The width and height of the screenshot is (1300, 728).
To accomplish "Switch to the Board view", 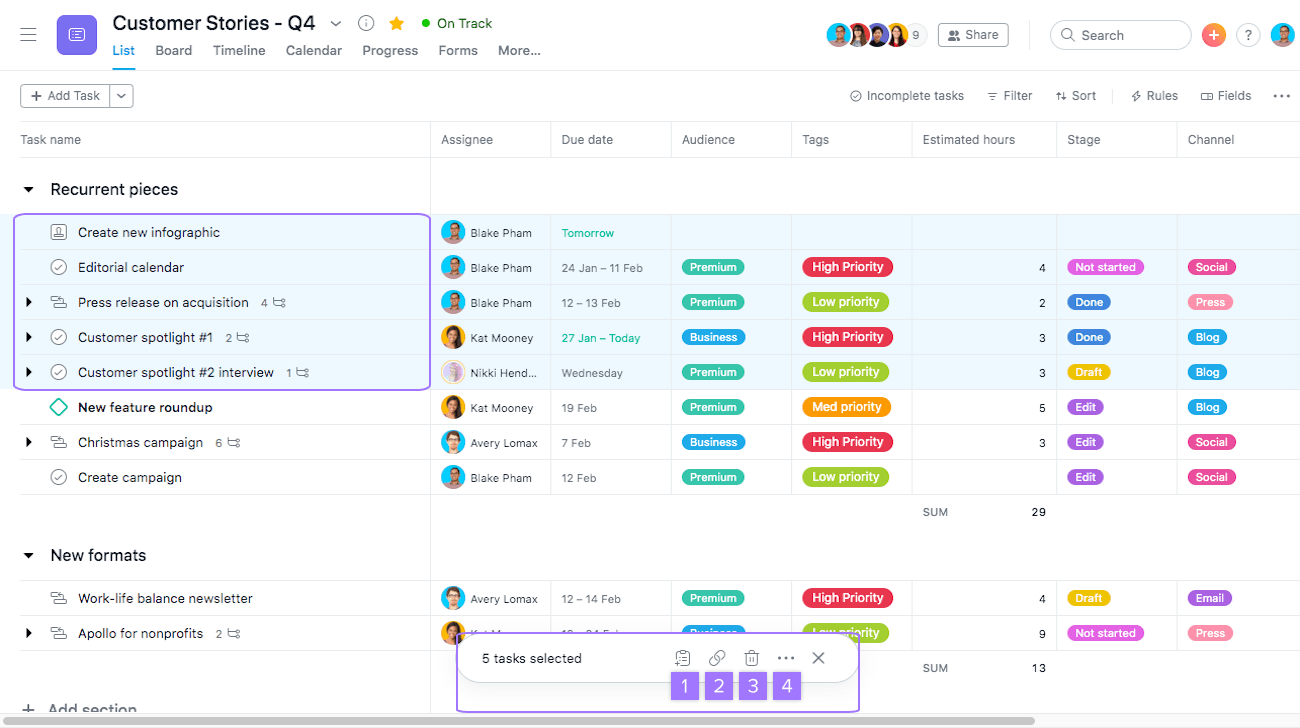I will (x=173, y=50).
